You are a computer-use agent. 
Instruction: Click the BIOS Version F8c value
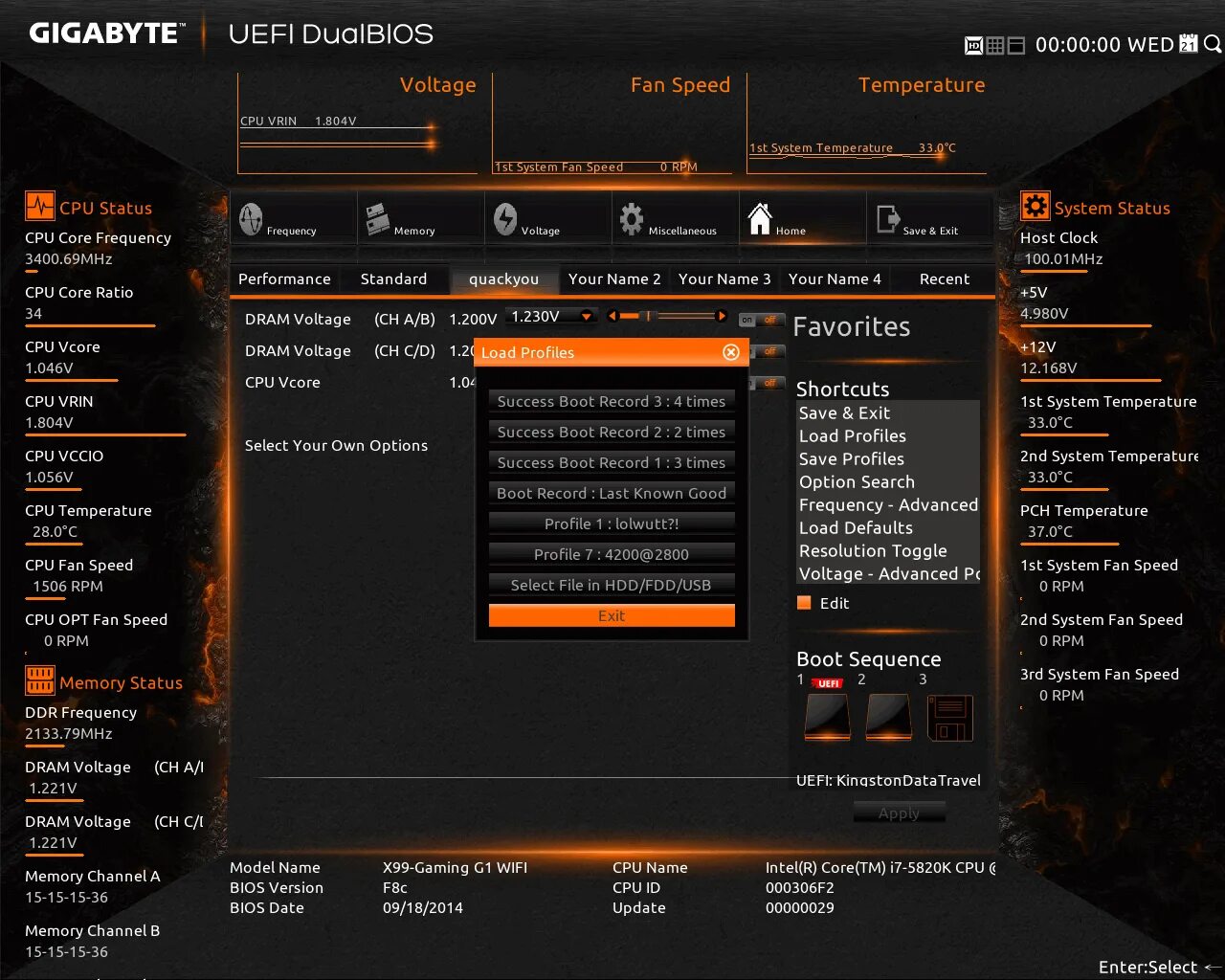(x=395, y=887)
